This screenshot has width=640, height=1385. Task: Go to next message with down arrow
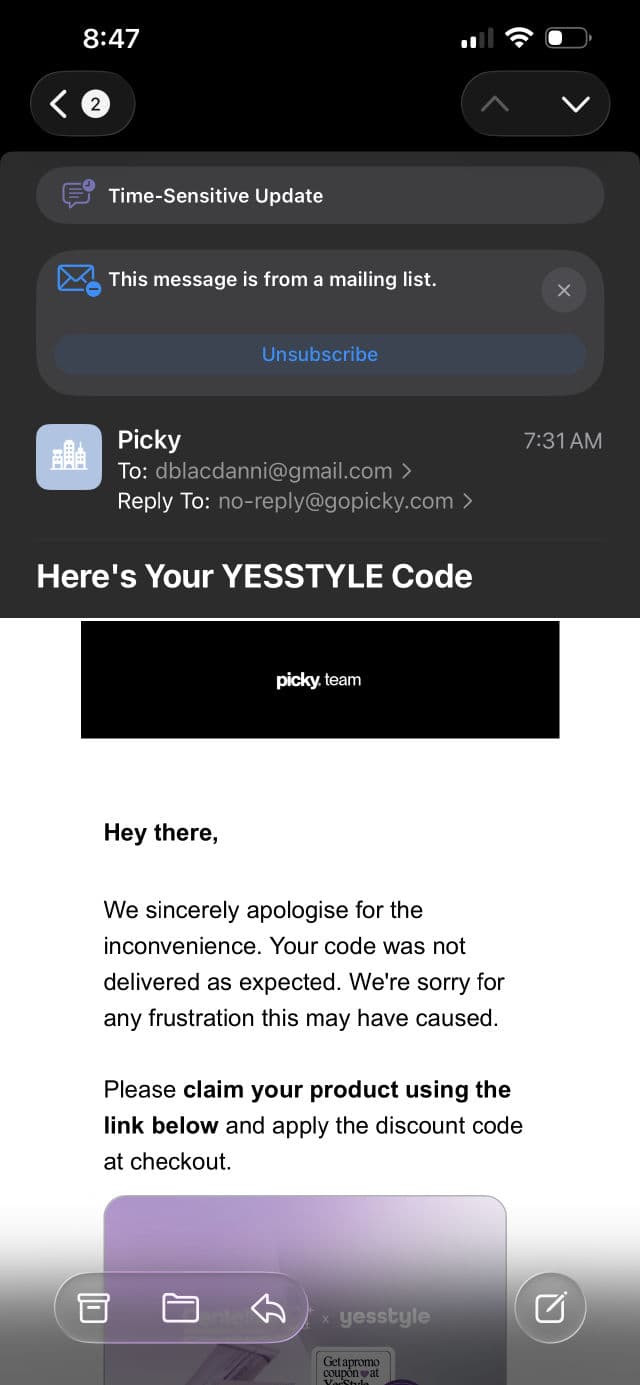[575, 103]
